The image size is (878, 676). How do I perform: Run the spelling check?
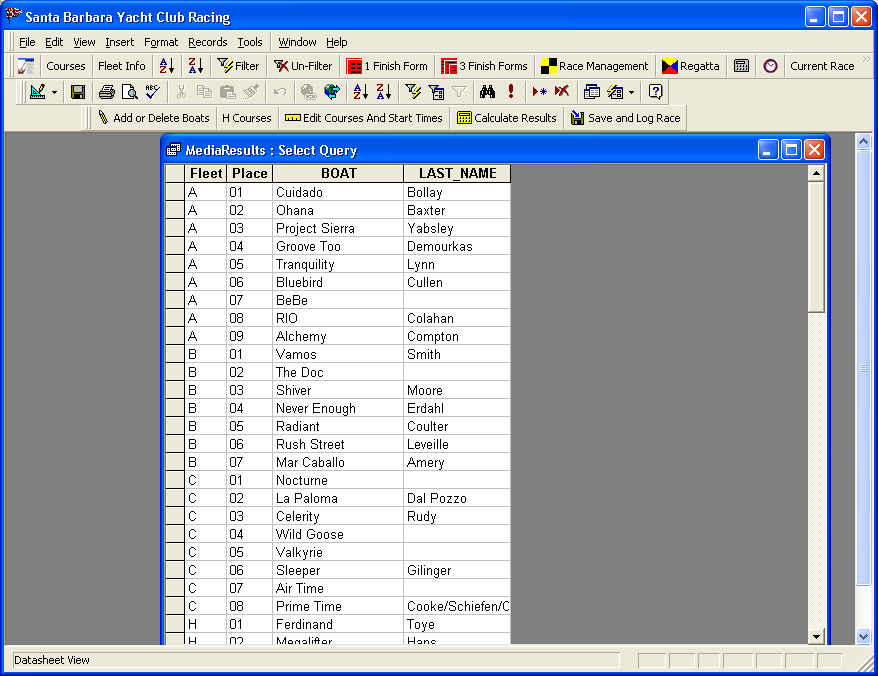point(152,92)
